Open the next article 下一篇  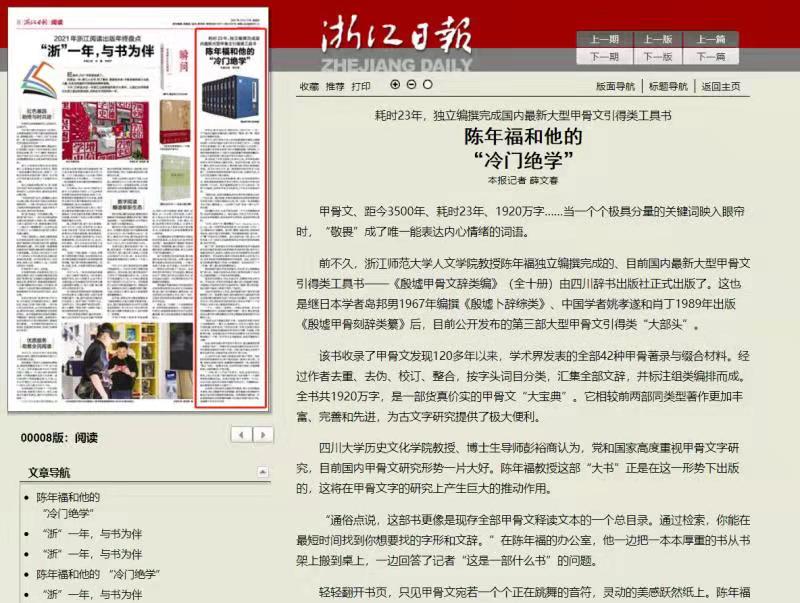tap(711, 56)
